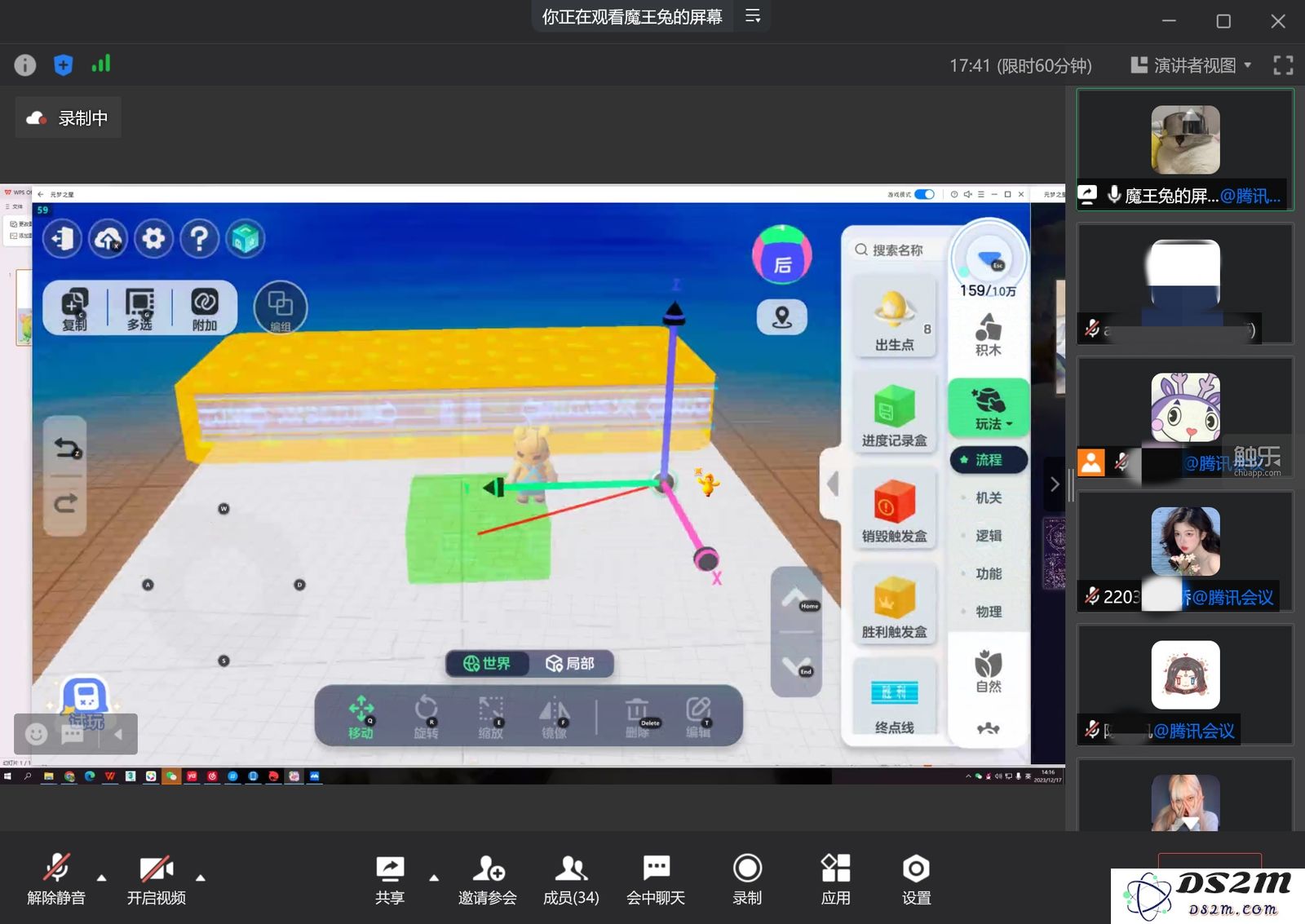Click the 录制 record button
Viewport: 1305px width, 924px height.
[747, 879]
